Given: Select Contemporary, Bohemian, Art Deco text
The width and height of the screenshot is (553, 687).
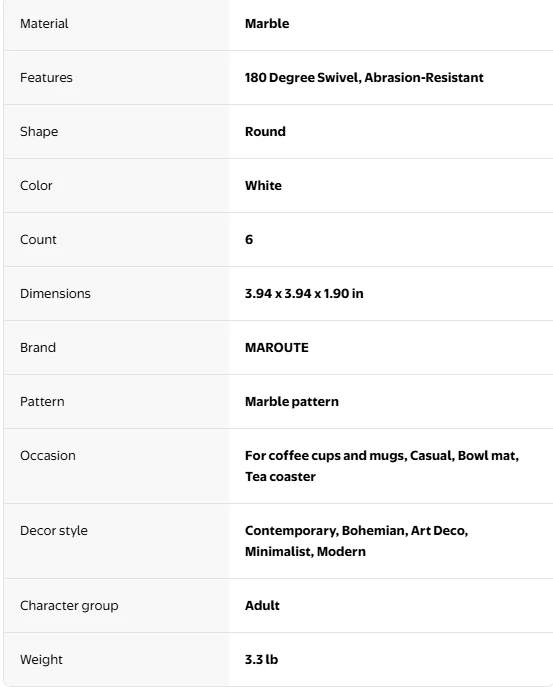Looking at the screenshot, I should tap(356, 531).
